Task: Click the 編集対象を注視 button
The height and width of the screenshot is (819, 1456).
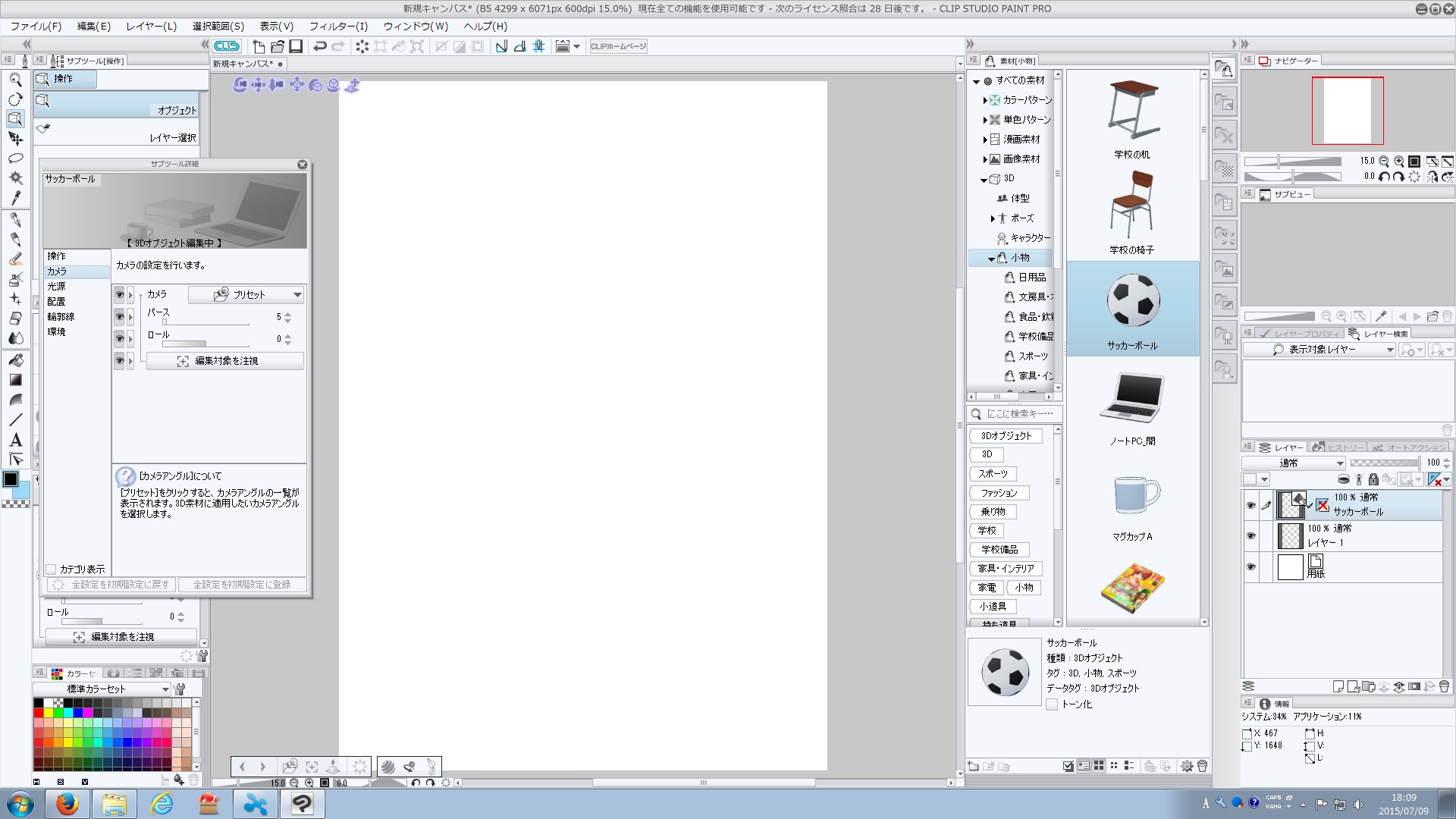Action: 225,361
